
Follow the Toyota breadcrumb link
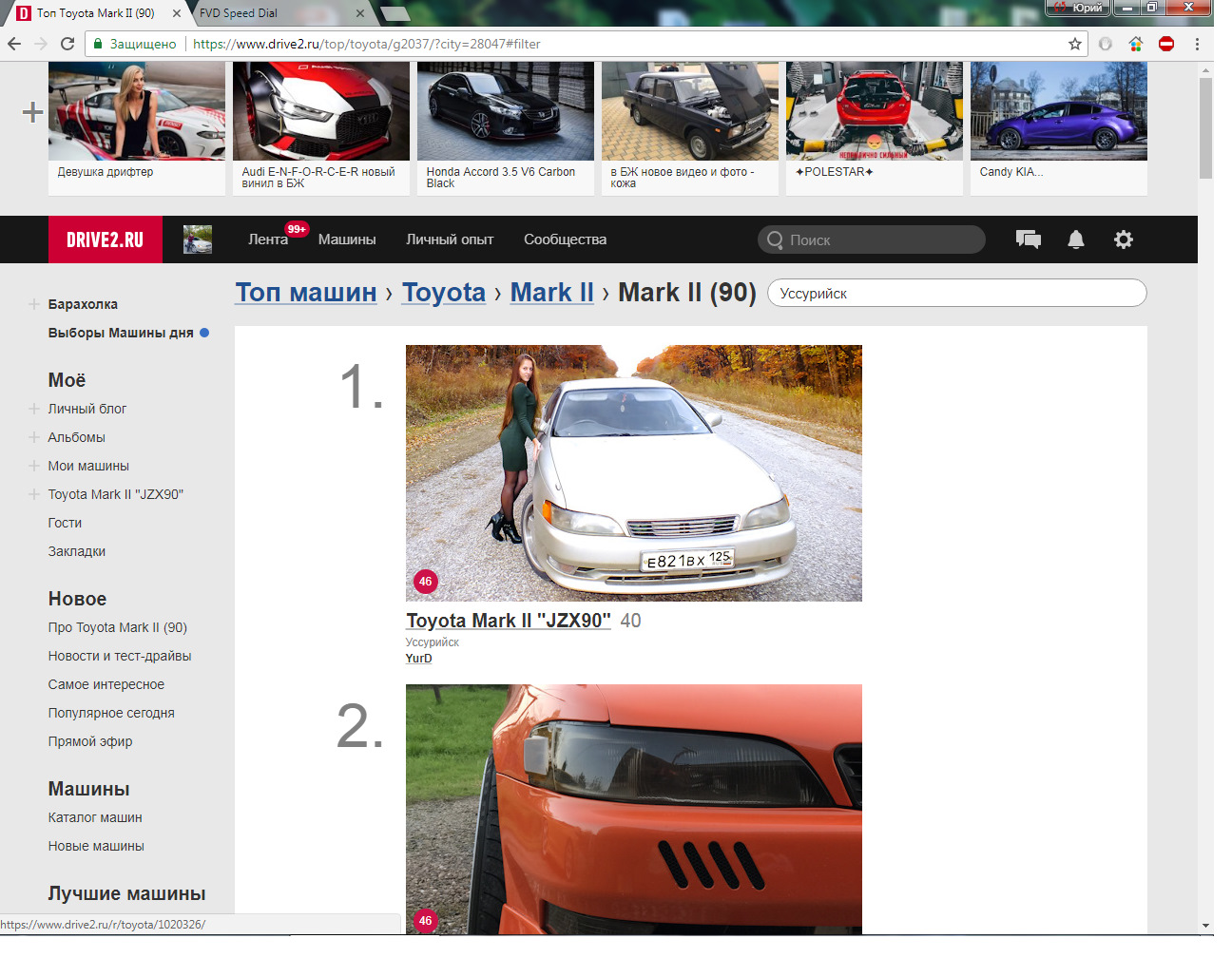coord(444,293)
